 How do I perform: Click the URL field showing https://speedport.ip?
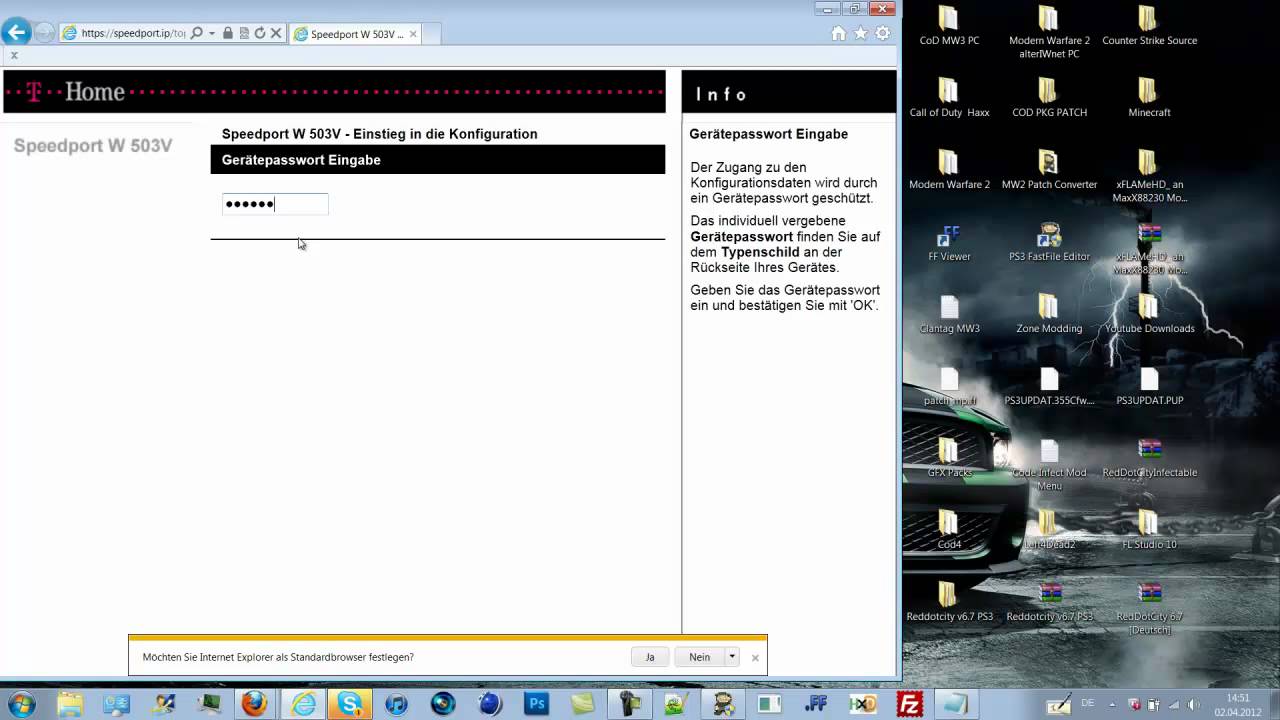[x=133, y=33]
